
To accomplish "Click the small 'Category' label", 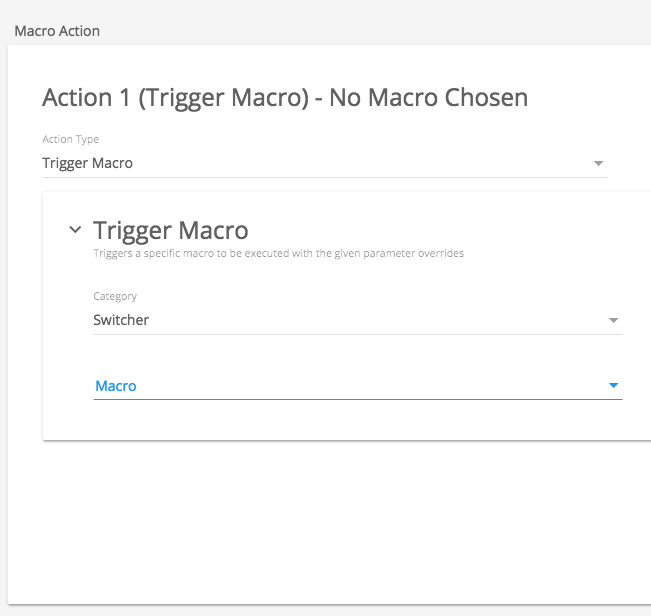I will pos(115,296).
